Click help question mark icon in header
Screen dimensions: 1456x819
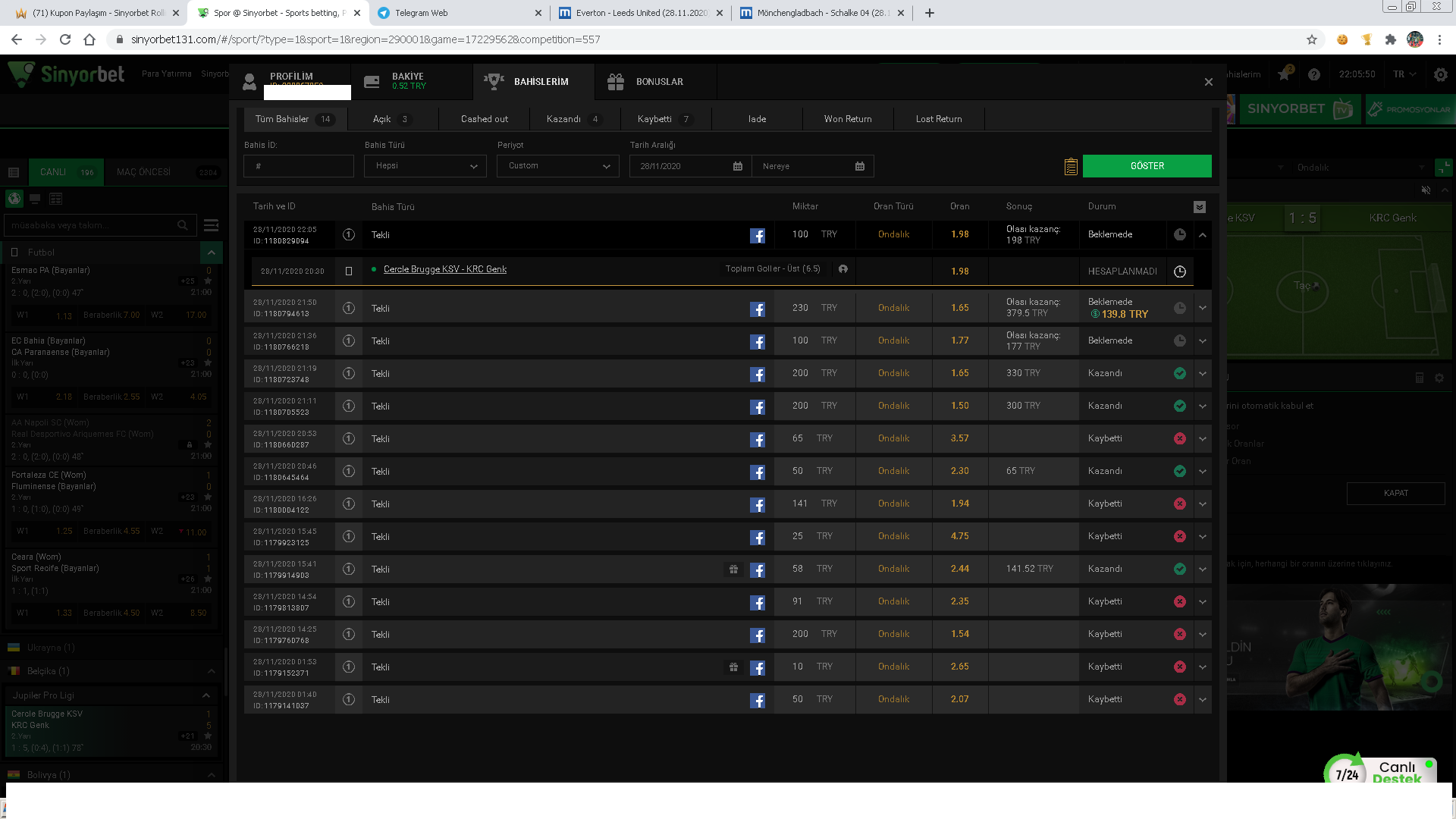[1314, 74]
